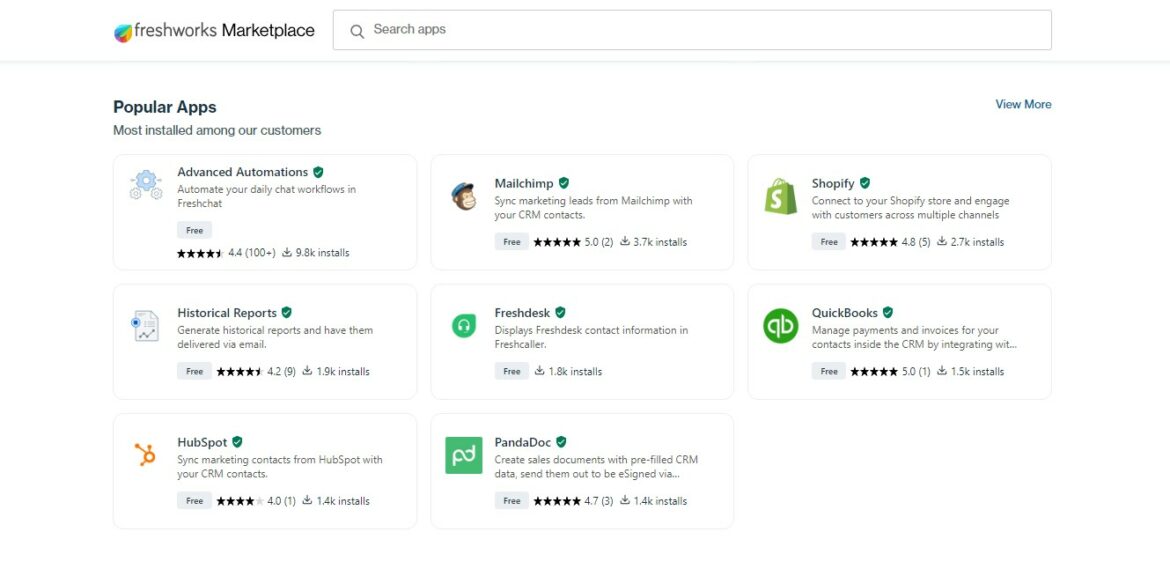Image resolution: width=1170 pixels, height=569 pixels.
Task: Click the download icon beside 1.8k installs
Action: (x=539, y=371)
